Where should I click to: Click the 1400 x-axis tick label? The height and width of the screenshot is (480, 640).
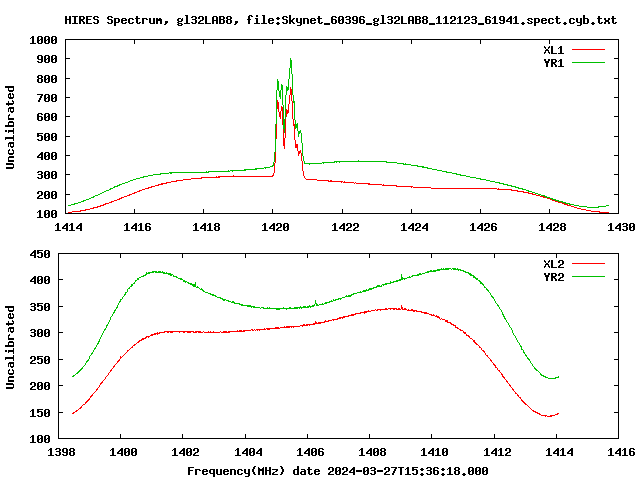(x=123, y=452)
